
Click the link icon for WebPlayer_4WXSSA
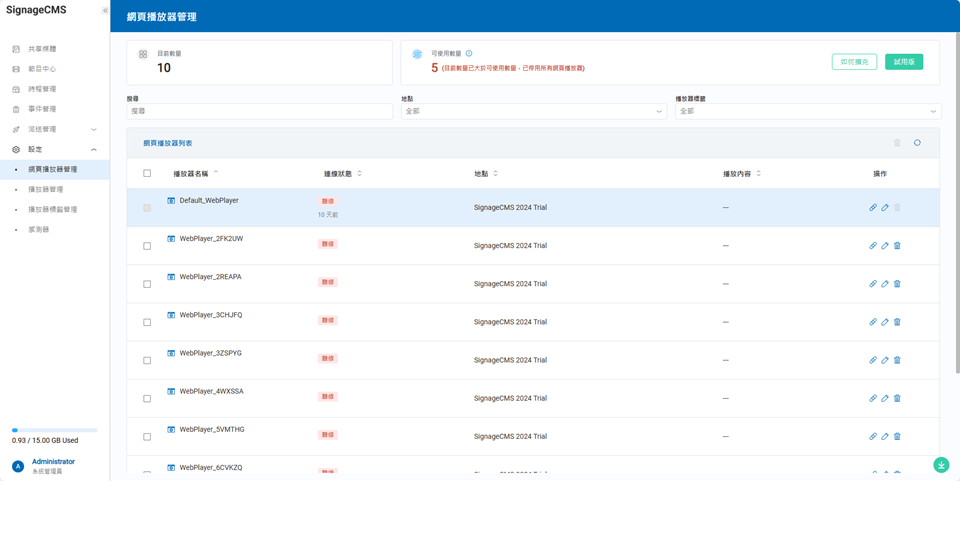[x=873, y=398]
